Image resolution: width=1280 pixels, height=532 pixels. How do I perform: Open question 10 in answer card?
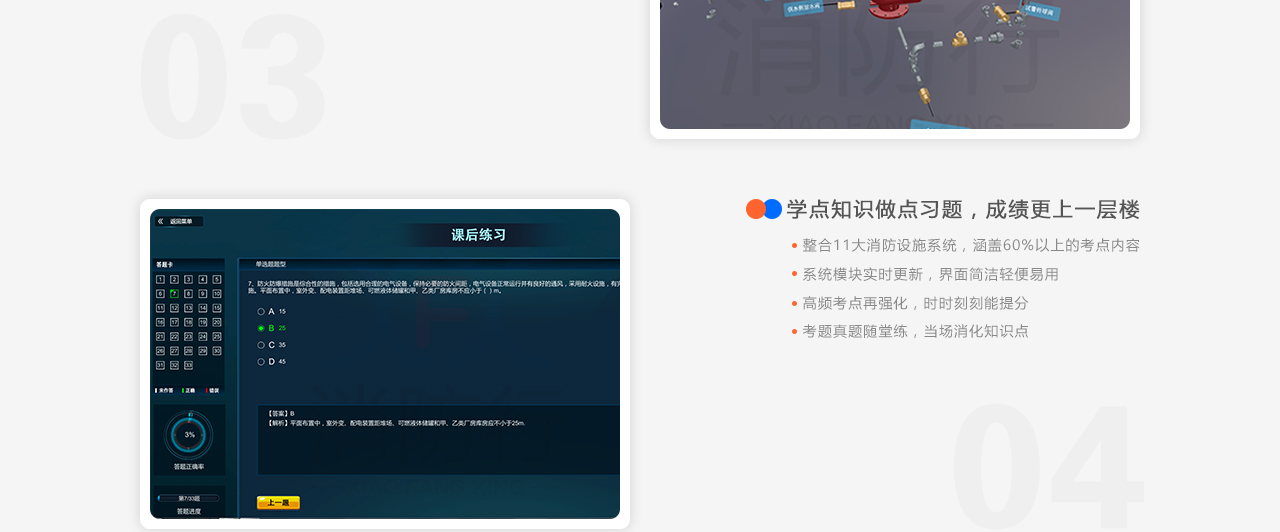click(x=217, y=294)
